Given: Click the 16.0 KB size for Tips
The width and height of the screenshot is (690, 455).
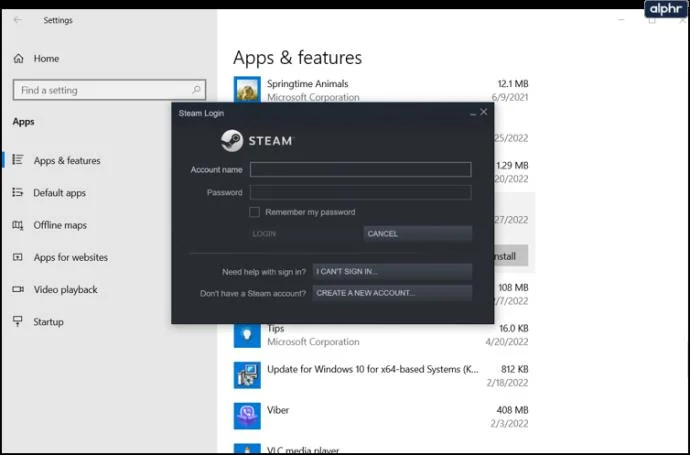Looking at the screenshot, I should tap(514, 328).
